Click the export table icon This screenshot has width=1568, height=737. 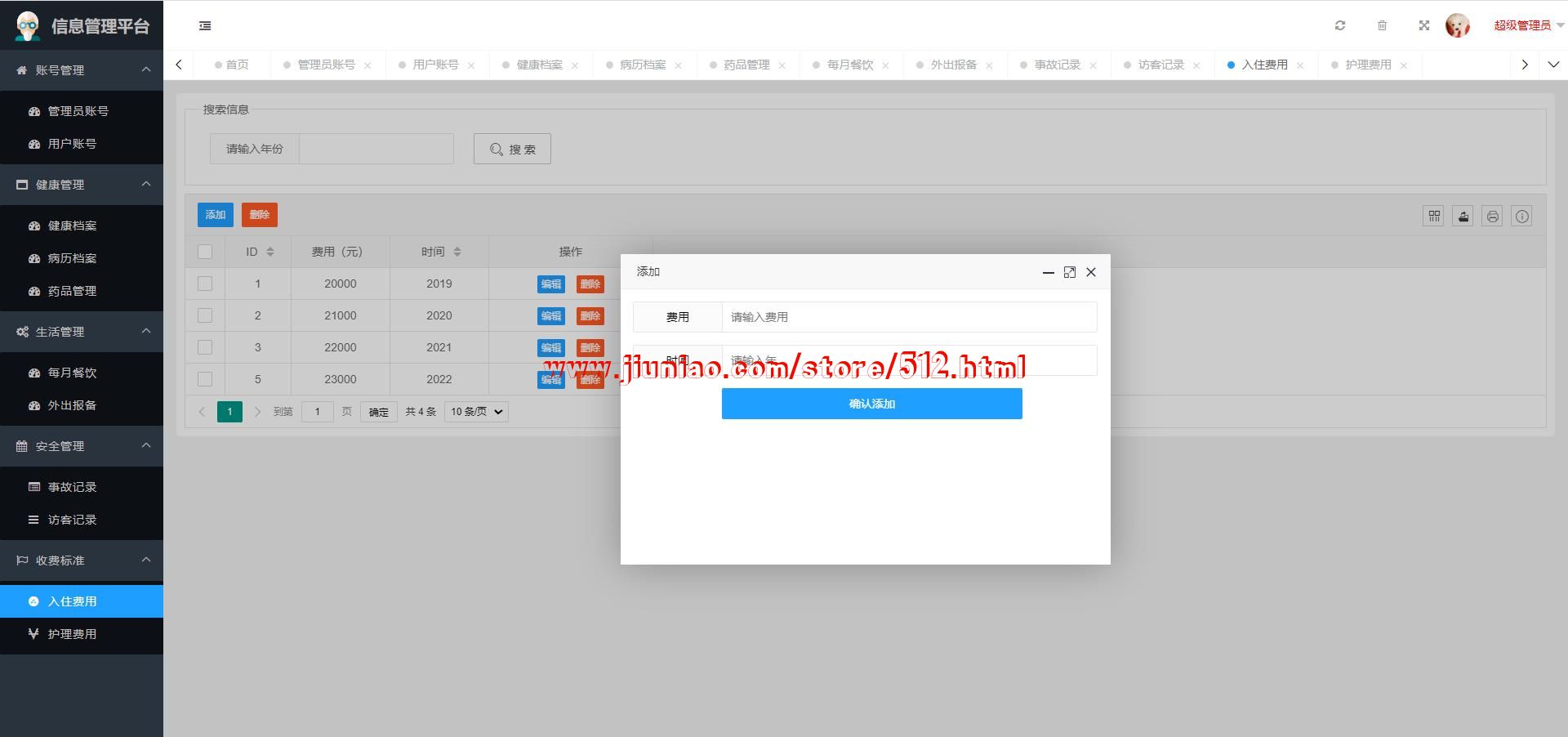coord(1463,216)
